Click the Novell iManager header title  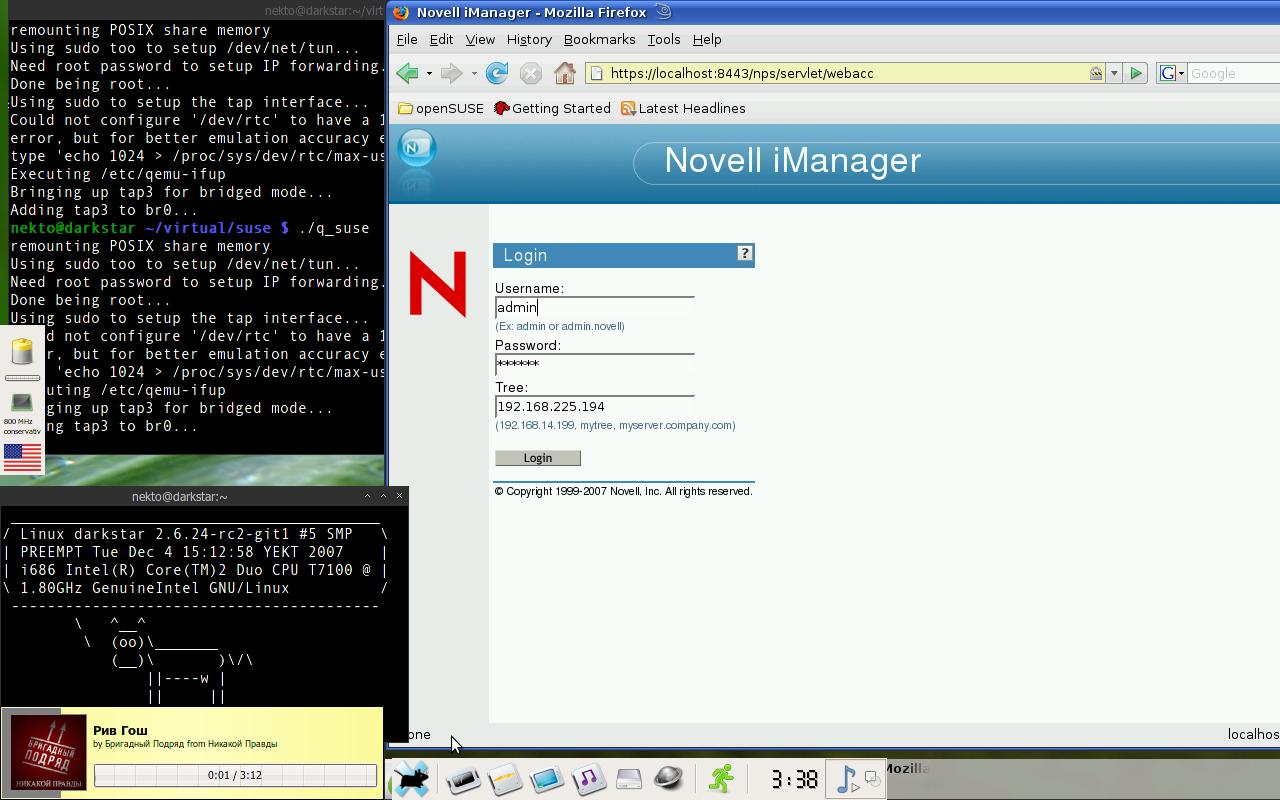coord(793,160)
